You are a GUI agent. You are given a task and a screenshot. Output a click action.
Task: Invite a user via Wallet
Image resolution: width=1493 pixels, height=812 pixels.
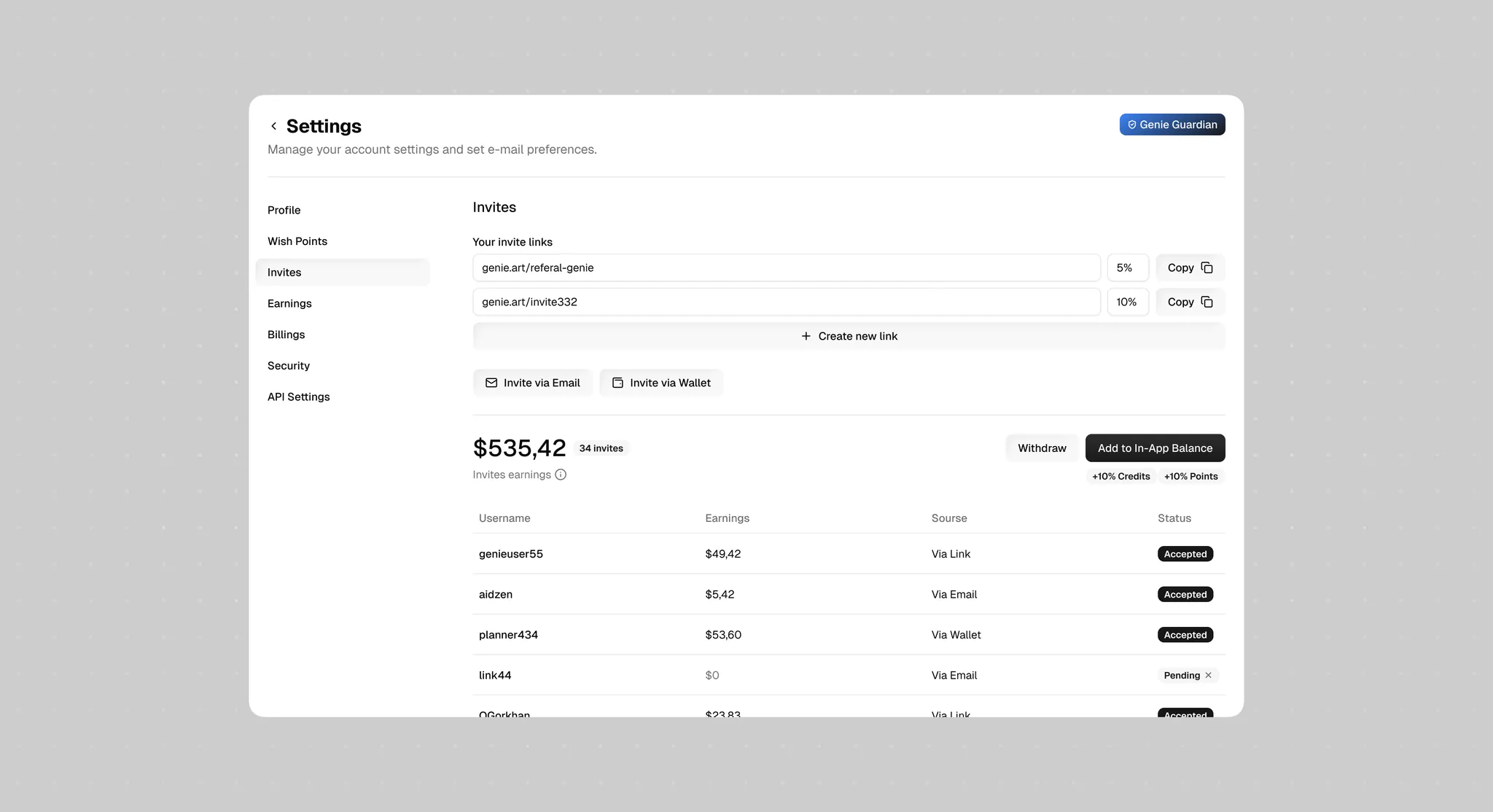pyautogui.click(x=661, y=383)
